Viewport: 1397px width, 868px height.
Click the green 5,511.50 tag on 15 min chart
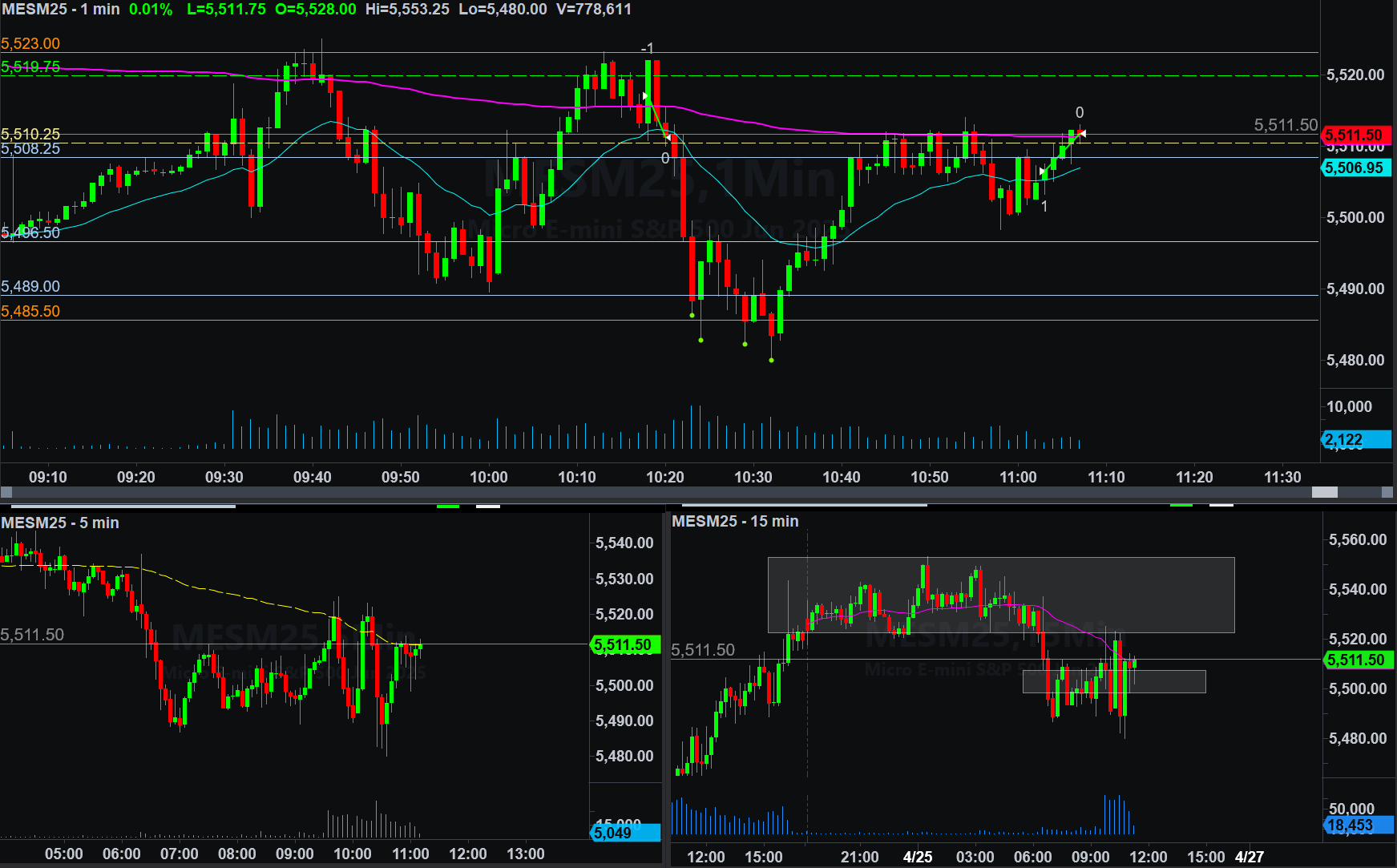1357,660
